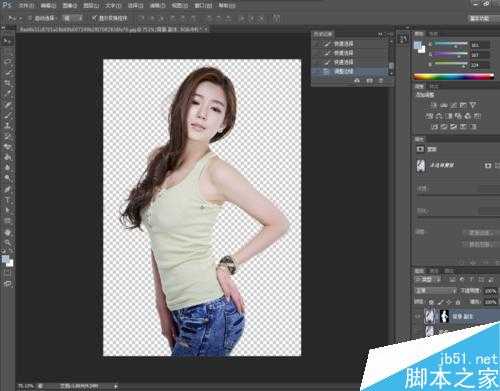Add a Black & White adjustment
This screenshot has width=500, height=391.
(449, 116)
